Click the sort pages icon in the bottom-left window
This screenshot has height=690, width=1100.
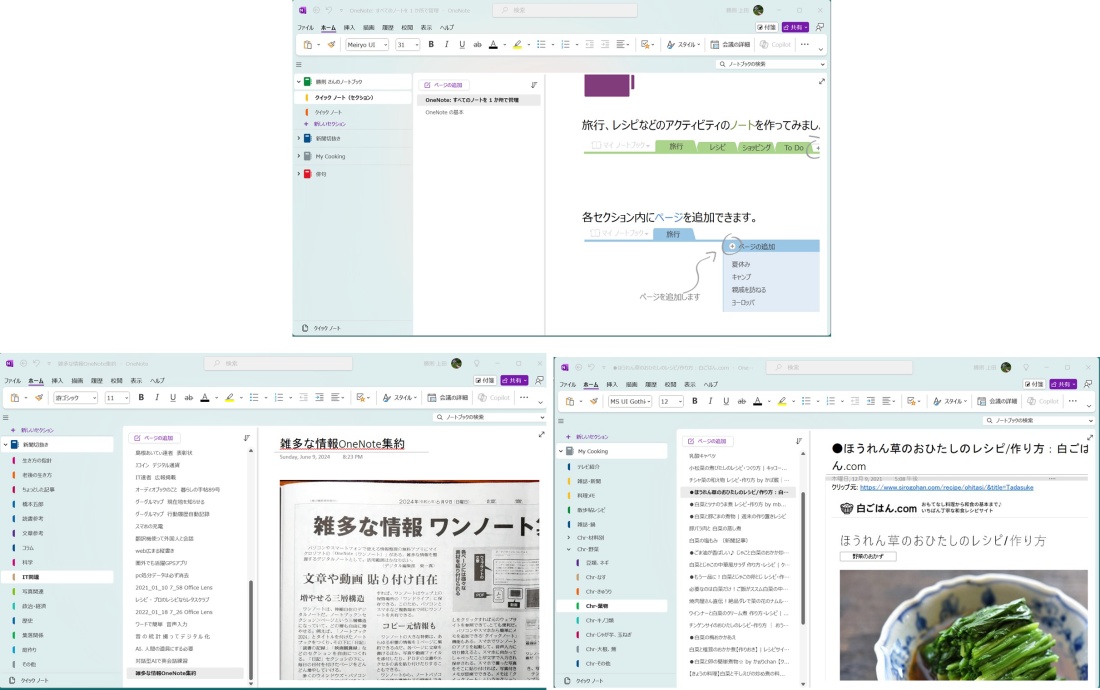coord(247,438)
